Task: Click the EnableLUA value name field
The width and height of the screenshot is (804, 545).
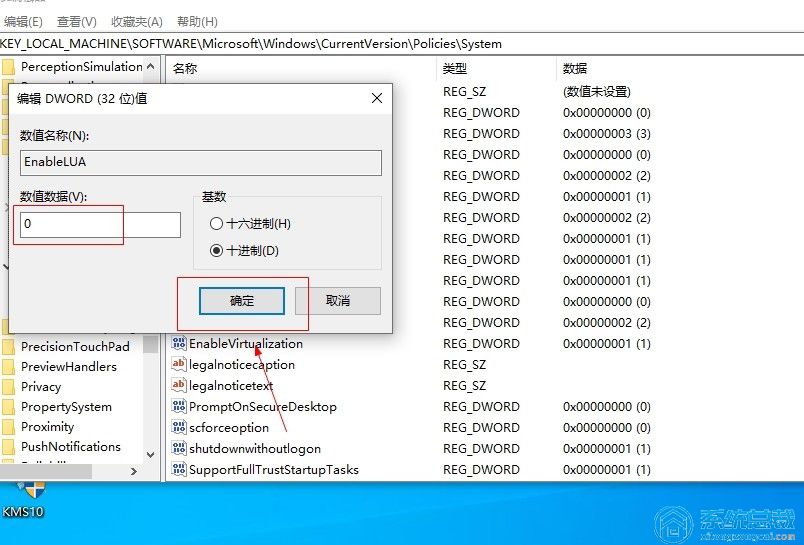Action: coord(201,163)
